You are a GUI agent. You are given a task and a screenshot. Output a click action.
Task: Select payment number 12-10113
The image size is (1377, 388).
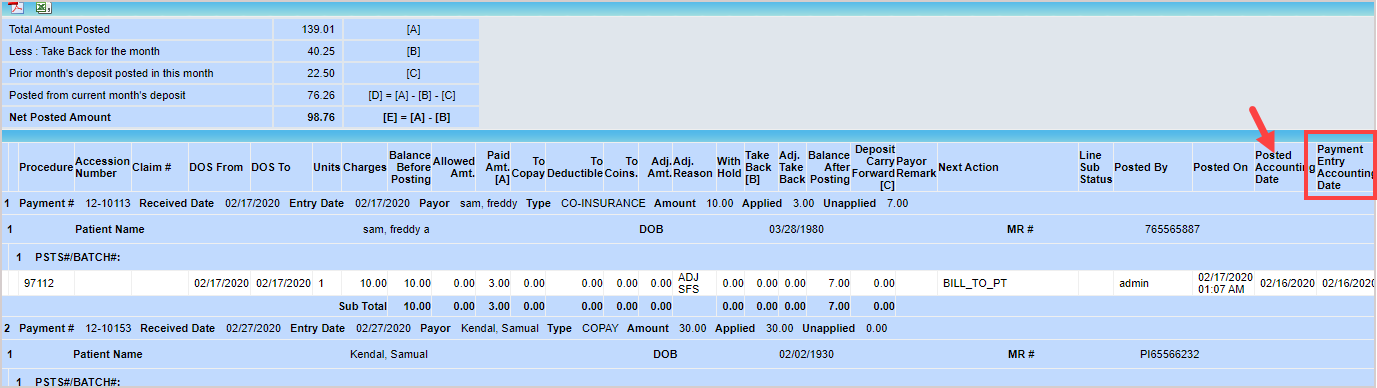(x=108, y=203)
